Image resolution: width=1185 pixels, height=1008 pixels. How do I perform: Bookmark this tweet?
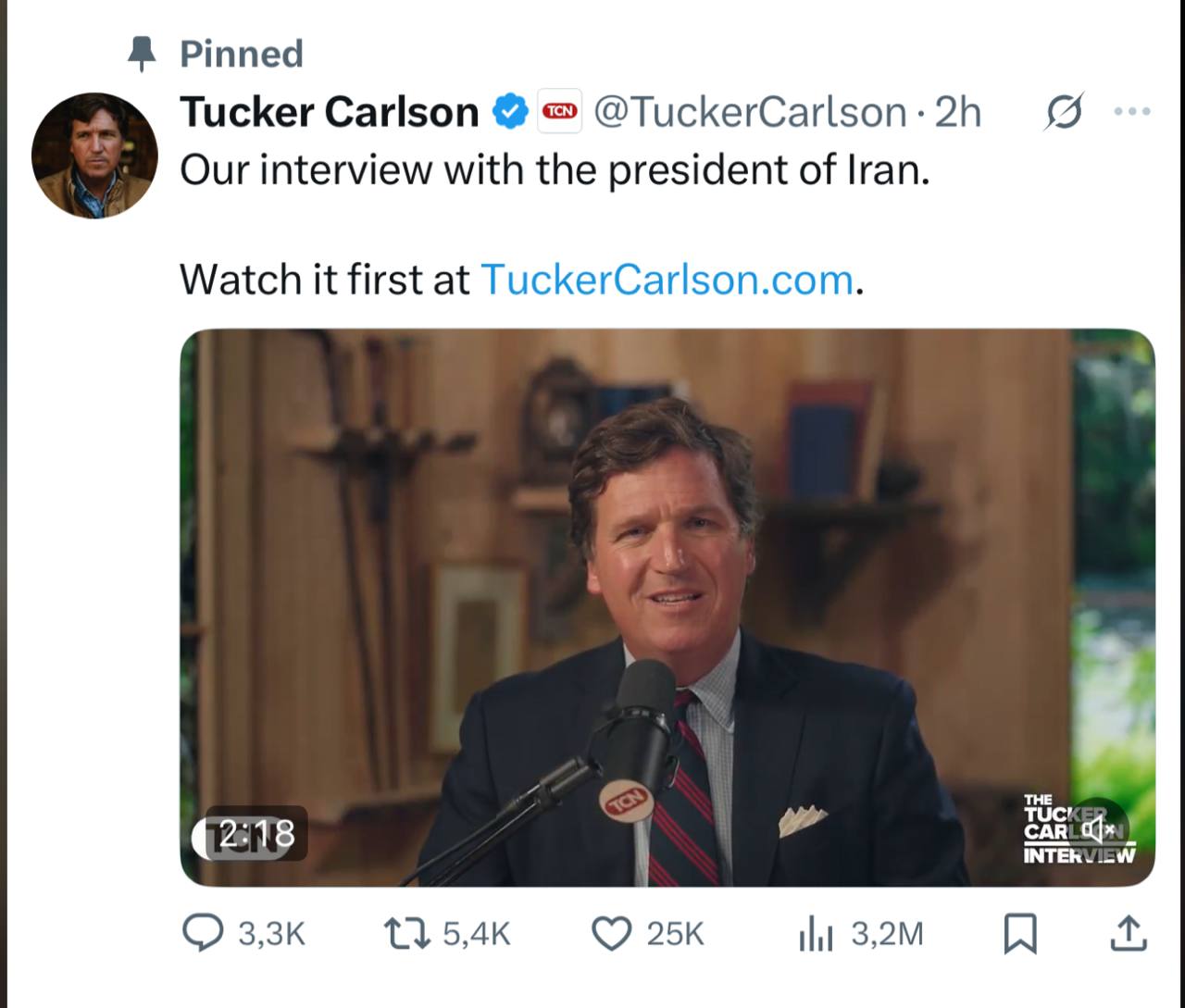tap(1020, 933)
